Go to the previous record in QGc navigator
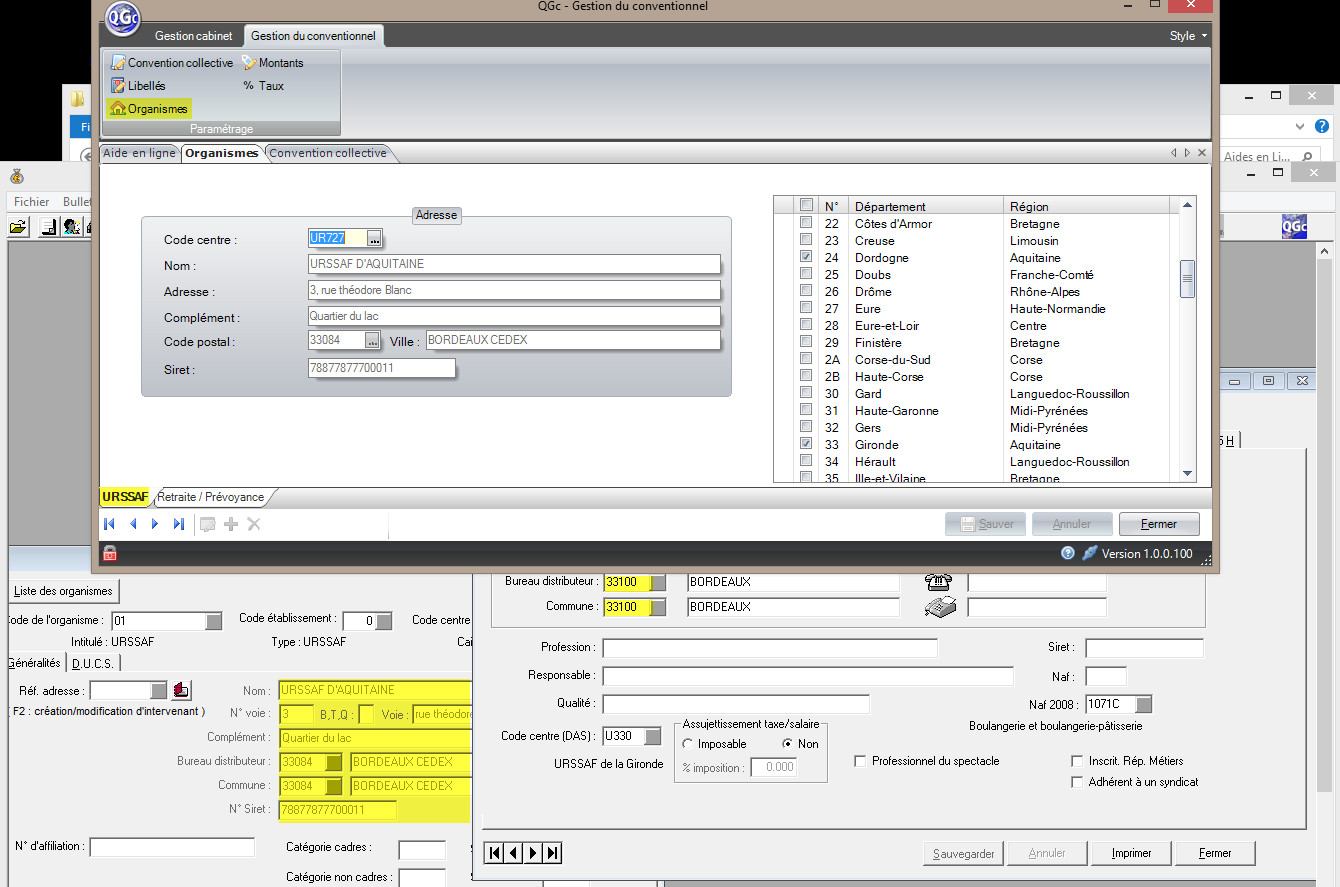 132,524
